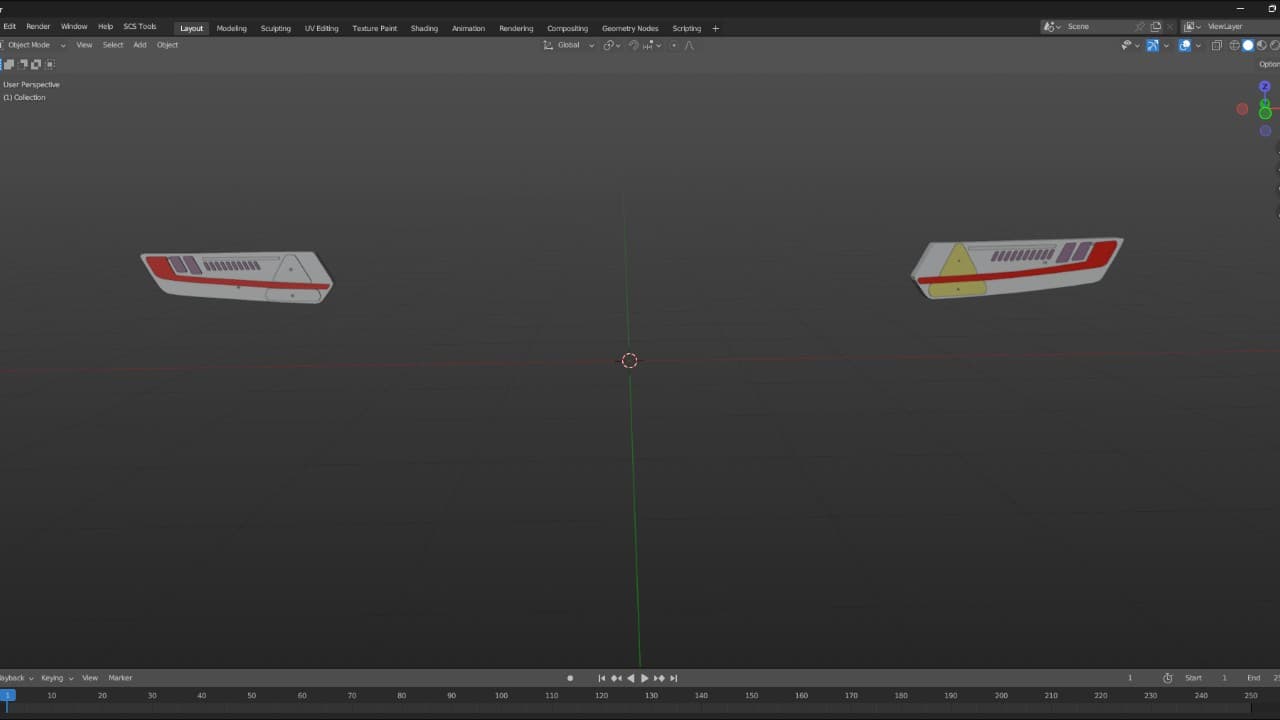Click the ViewLayer name field

[x=1240, y=27]
